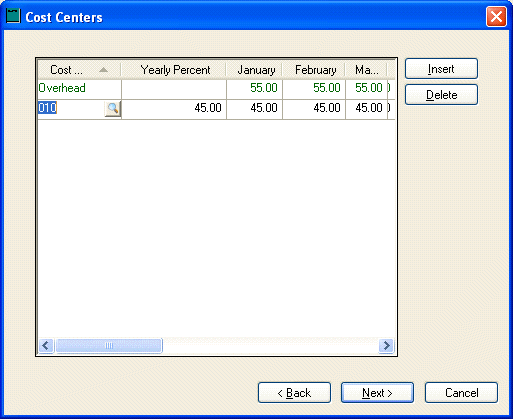Click the 45.00 Yearly Percent cell
Viewport: 514px width, 420px height.
[174, 108]
